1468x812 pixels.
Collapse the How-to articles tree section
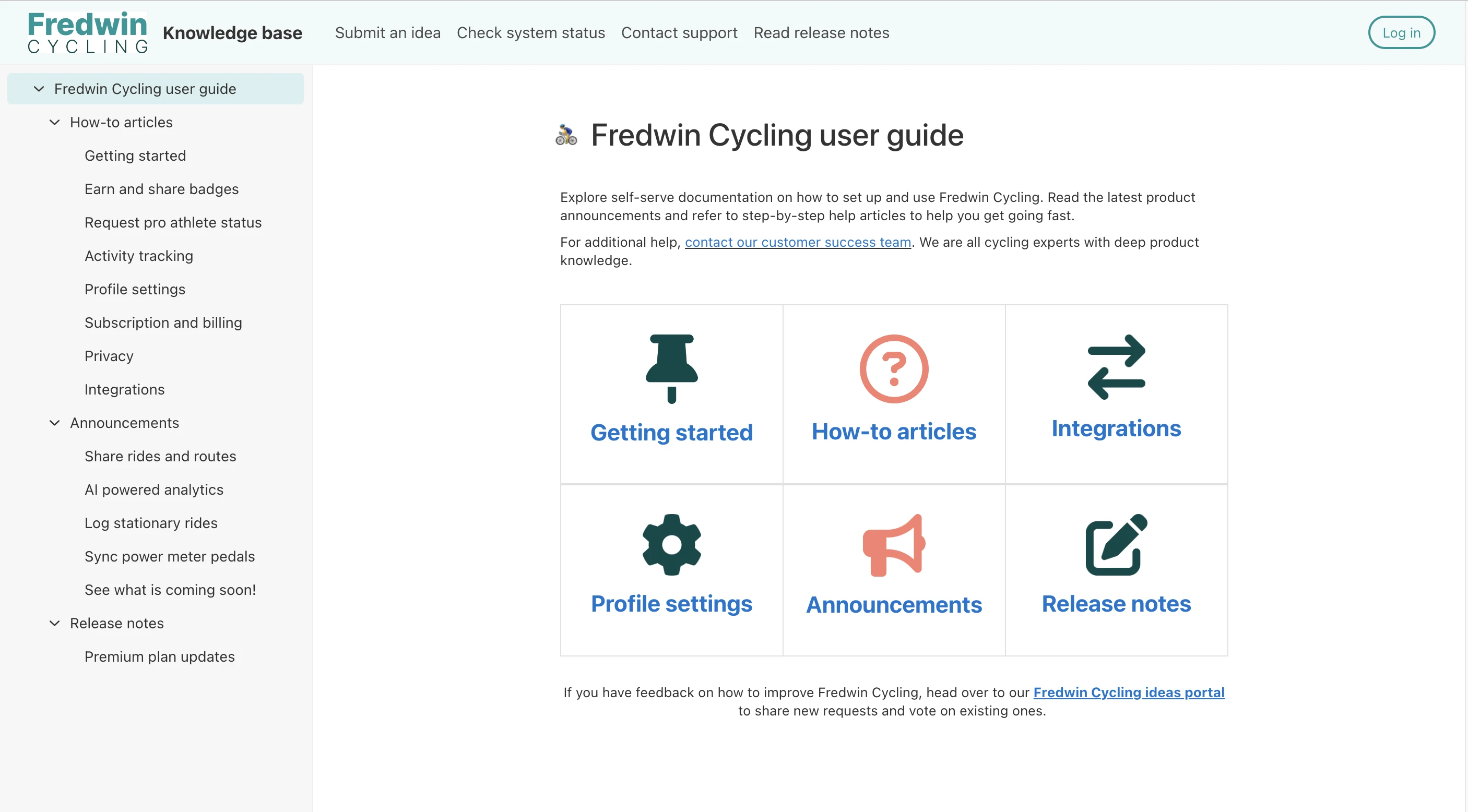point(54,122)
